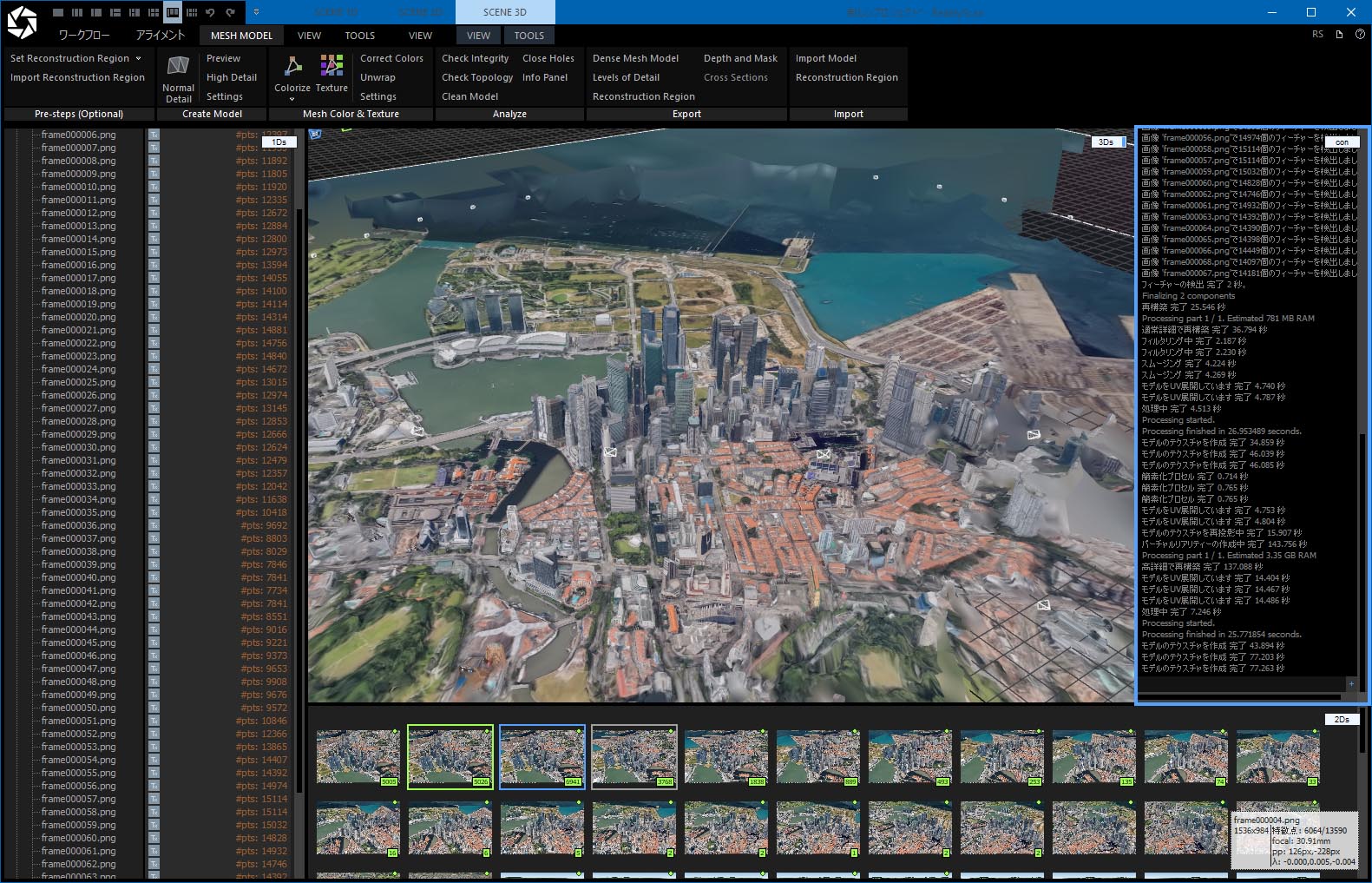Screen dimensions: 1372x883
Task: Click the Dense Mesh Model export button
Action: 635,58
